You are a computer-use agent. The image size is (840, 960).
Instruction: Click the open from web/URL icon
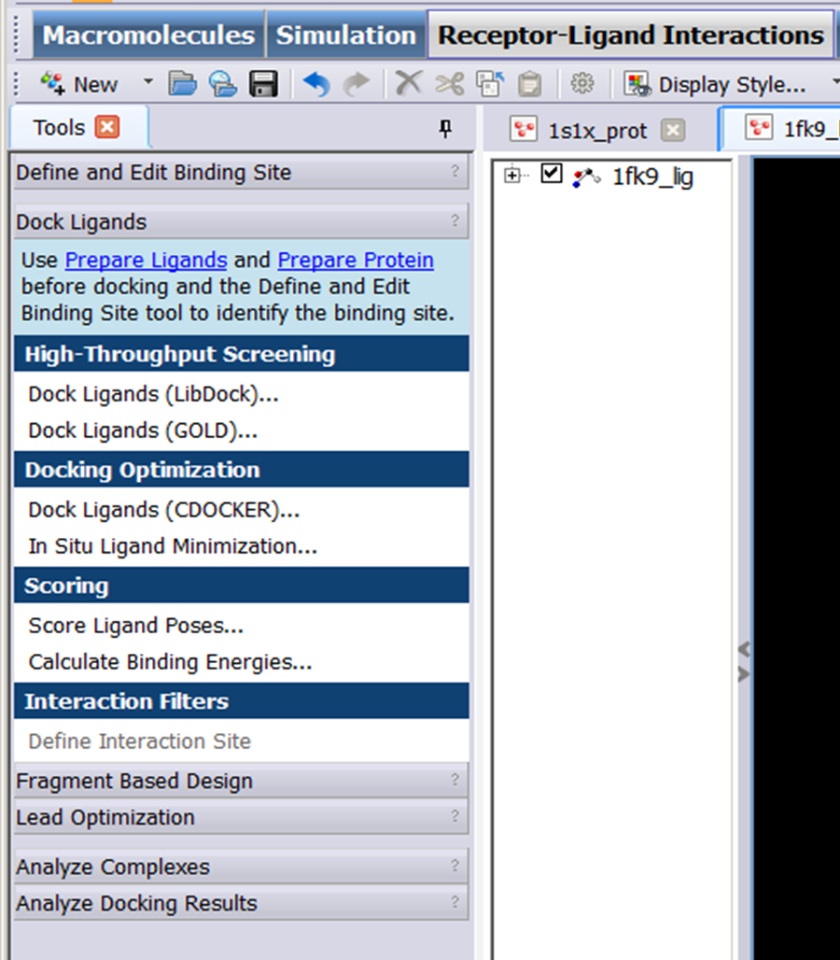[223, 84]
